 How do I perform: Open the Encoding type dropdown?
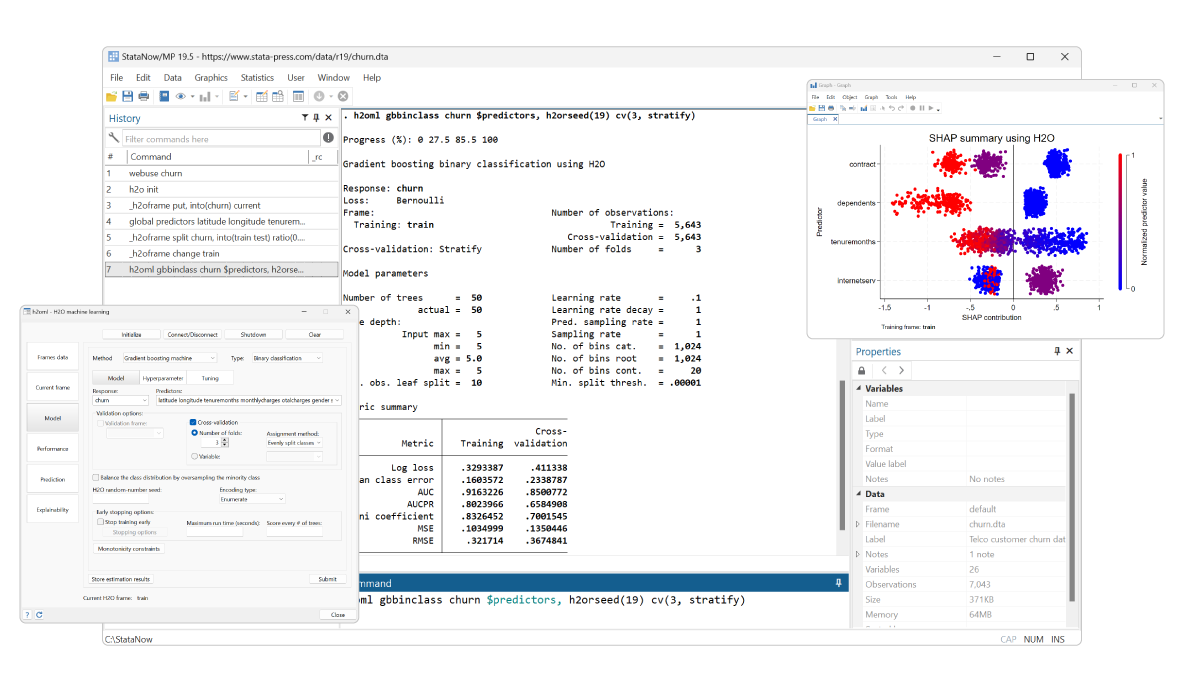[252, 499]
